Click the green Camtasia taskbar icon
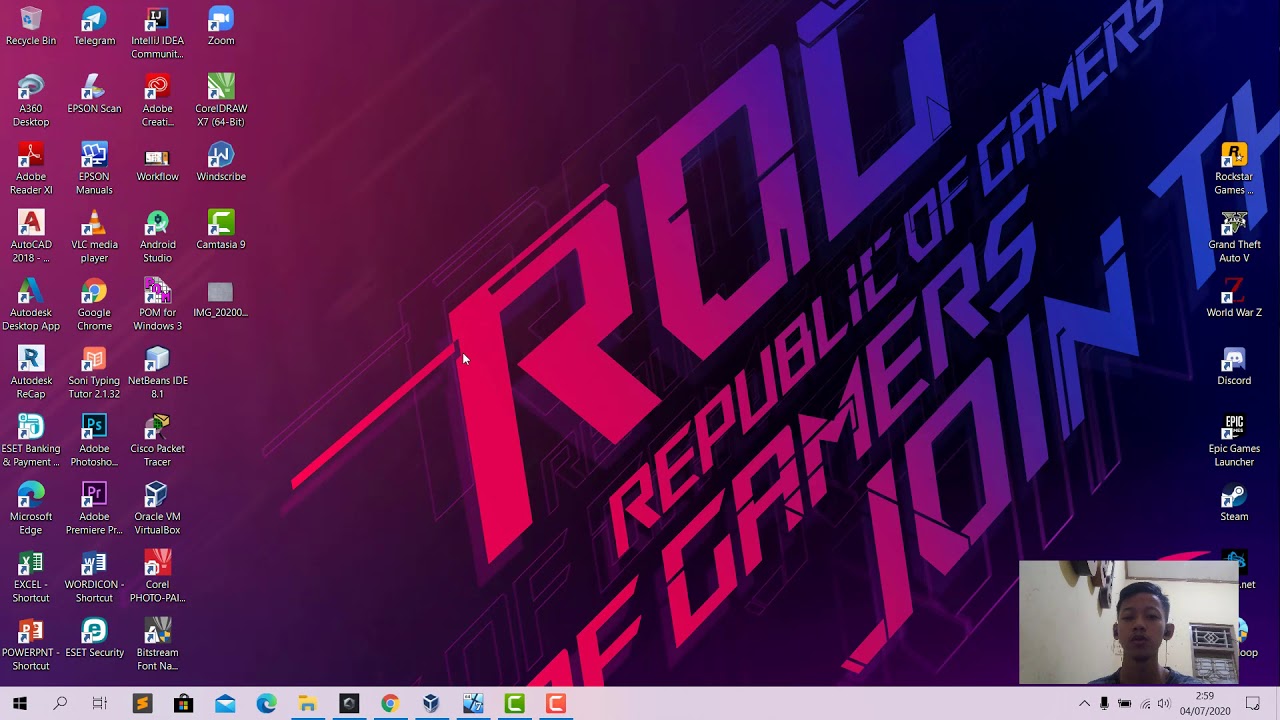 pos(514,704)
